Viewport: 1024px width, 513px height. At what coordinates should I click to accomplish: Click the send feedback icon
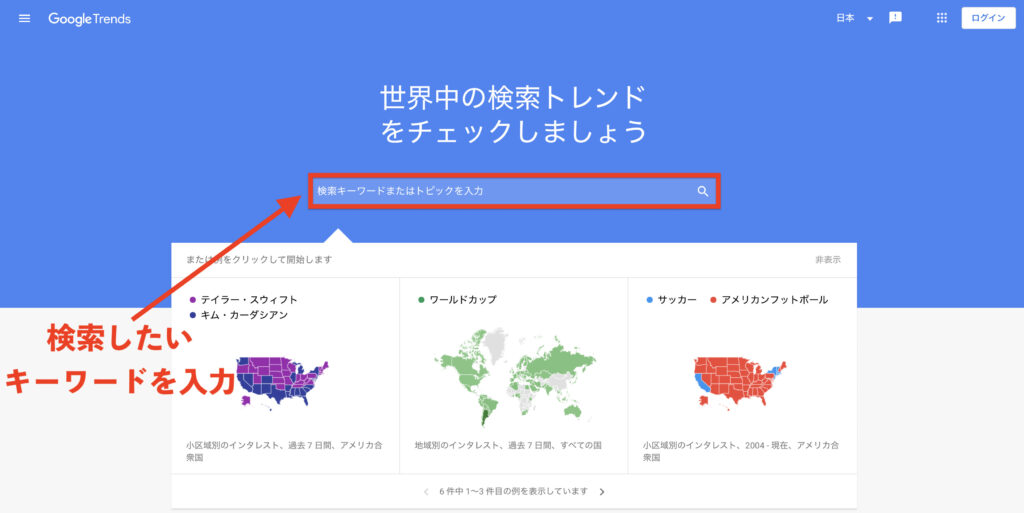click(895, 18)
